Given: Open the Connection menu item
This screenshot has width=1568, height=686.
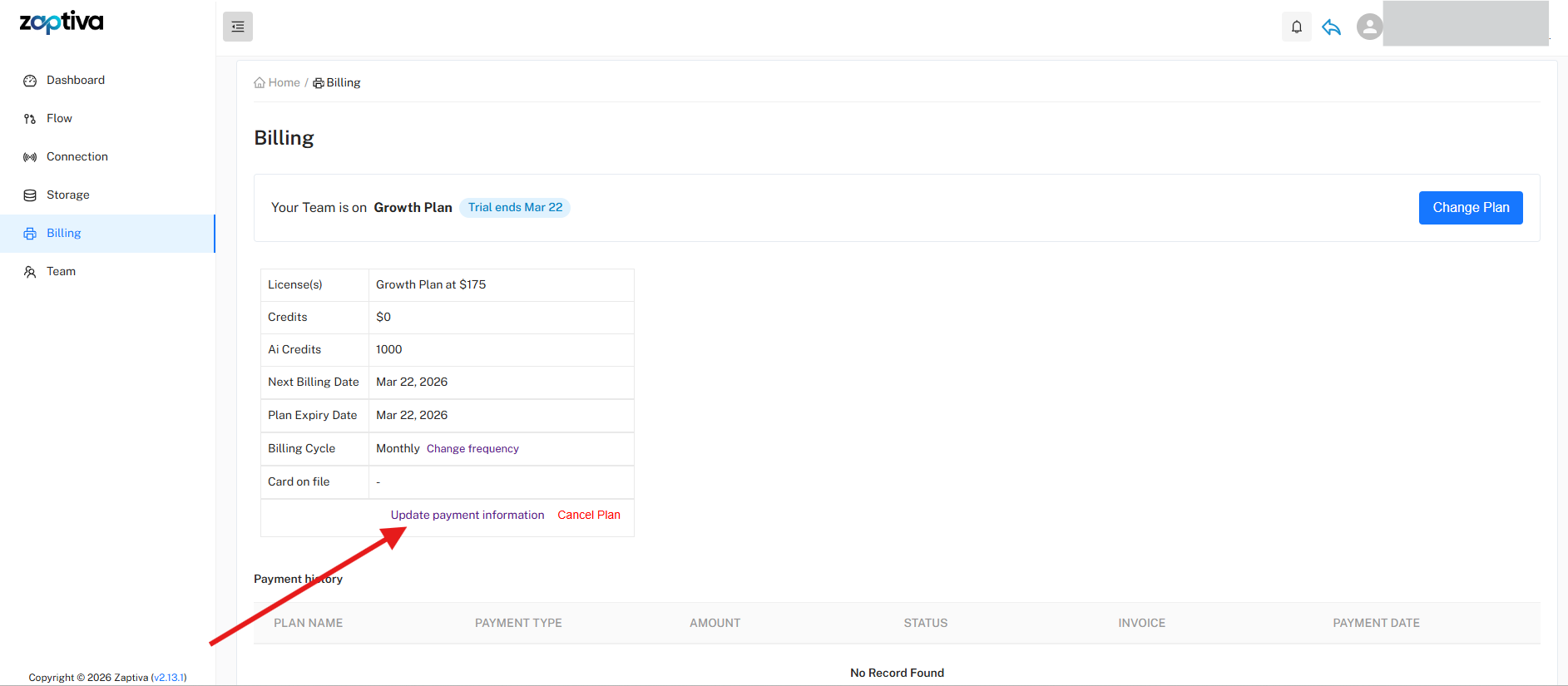Looking at the screenshot, I should [77, 156].
